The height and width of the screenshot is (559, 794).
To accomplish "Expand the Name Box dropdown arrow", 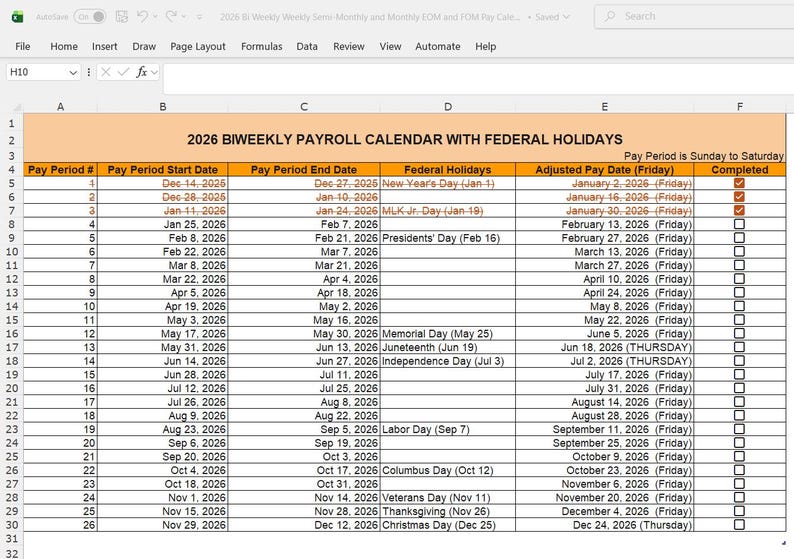I will [73, 72].
